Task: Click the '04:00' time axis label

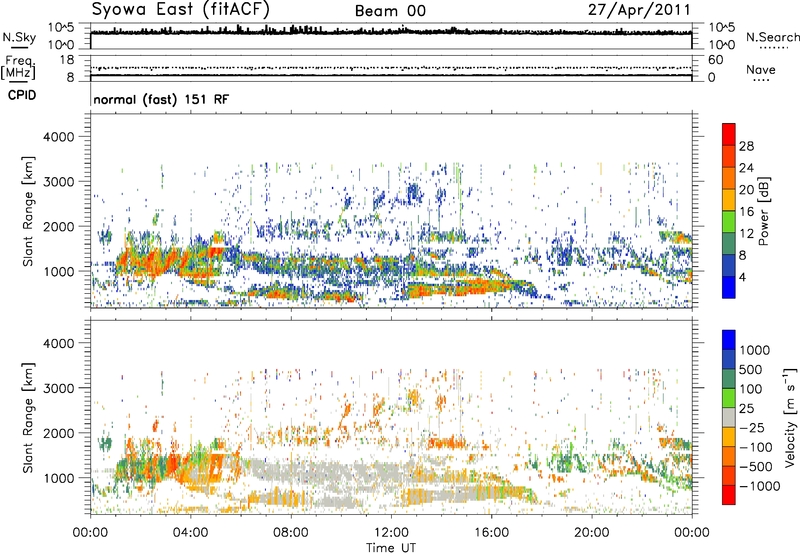Action: click(x=190, y=533)
